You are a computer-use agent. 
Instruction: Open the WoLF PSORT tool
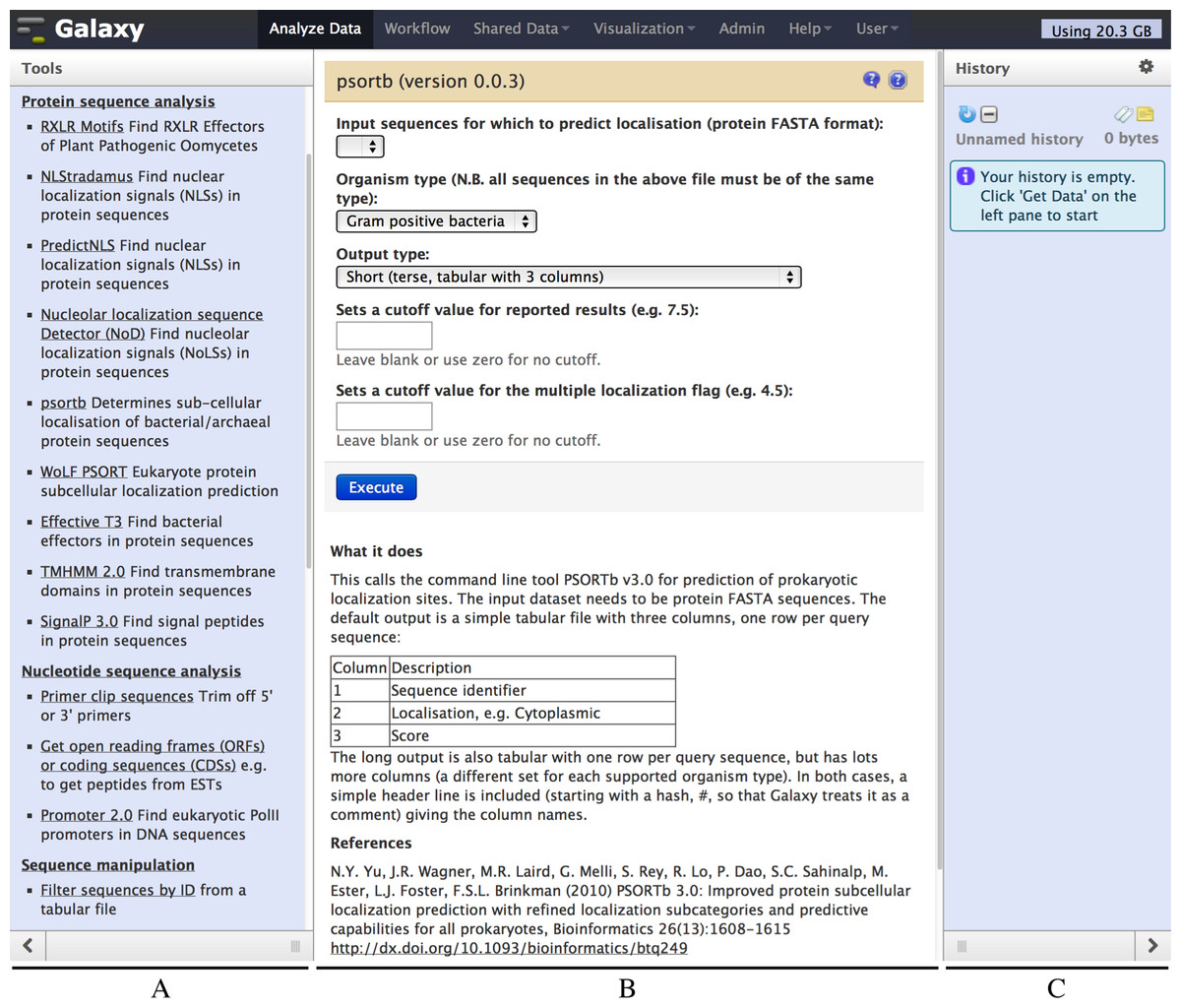pos(84,472)
